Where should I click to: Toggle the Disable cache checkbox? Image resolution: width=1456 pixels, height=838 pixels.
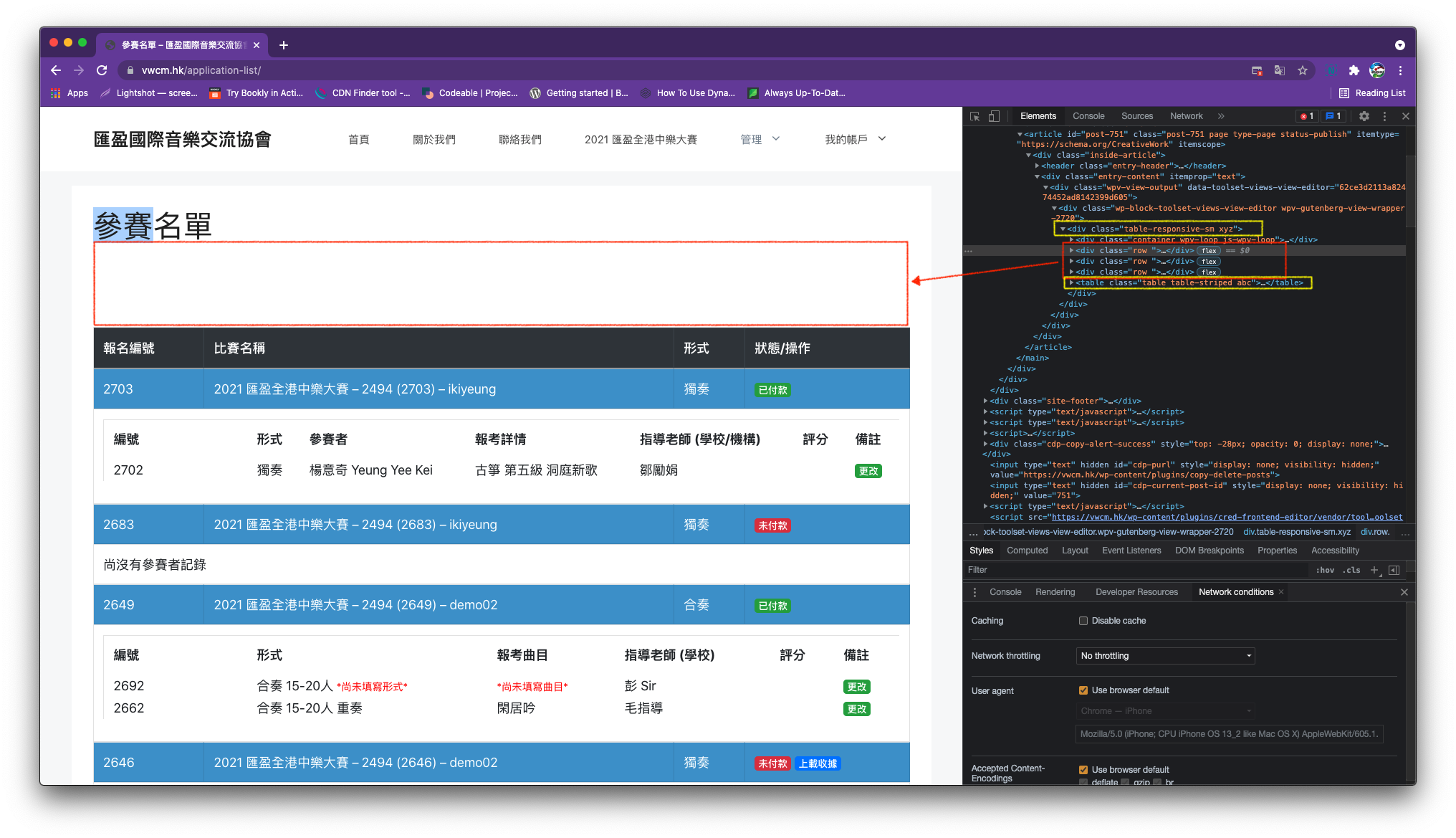tap(1083, 621)
